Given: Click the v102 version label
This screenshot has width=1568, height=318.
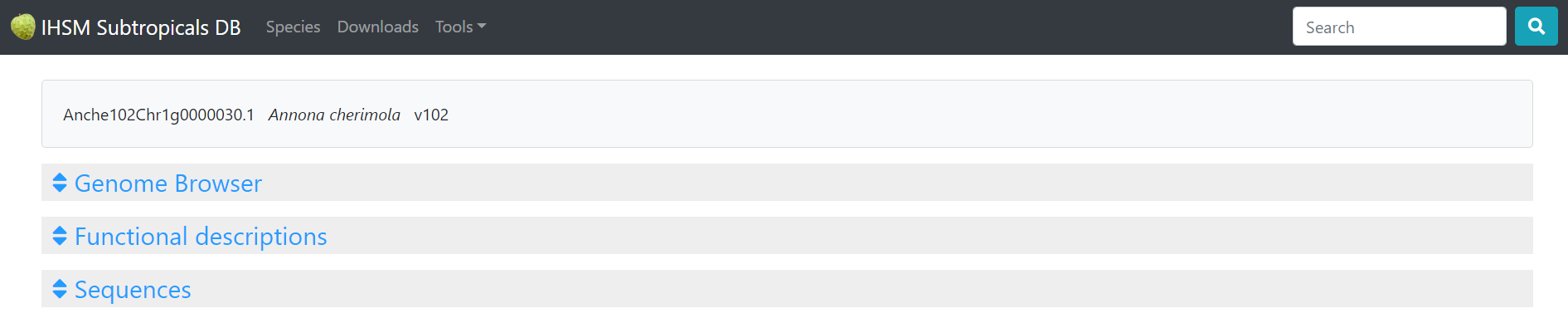Looking at the screenshot, I should tap(431, 115).
